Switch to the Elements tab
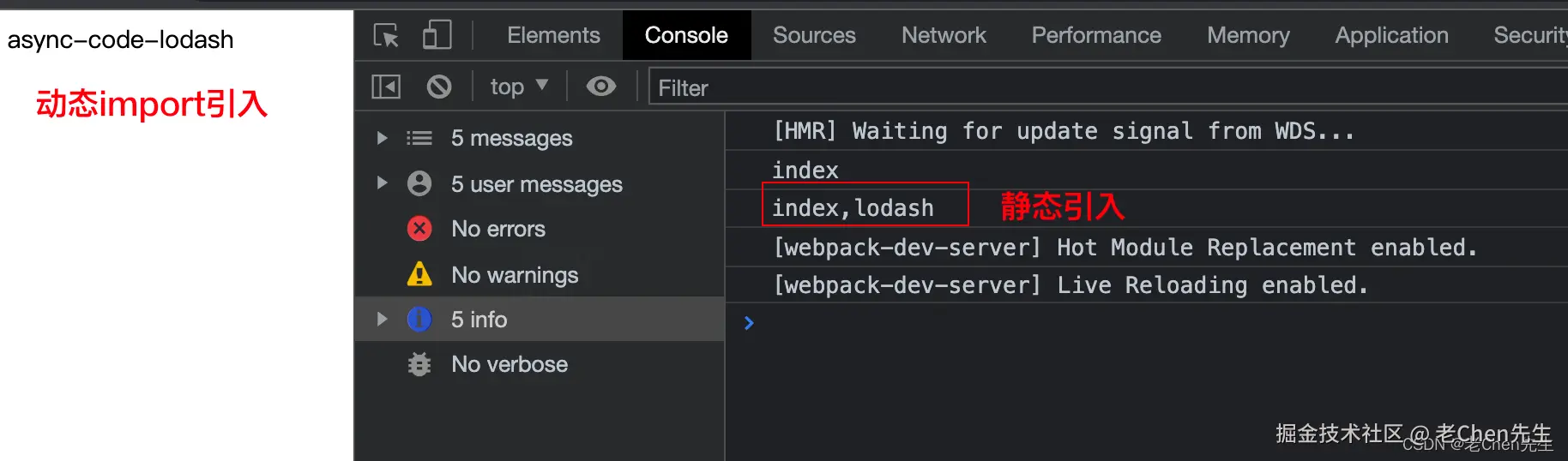Screen dimensions: 1568x461 click(553, 35)
